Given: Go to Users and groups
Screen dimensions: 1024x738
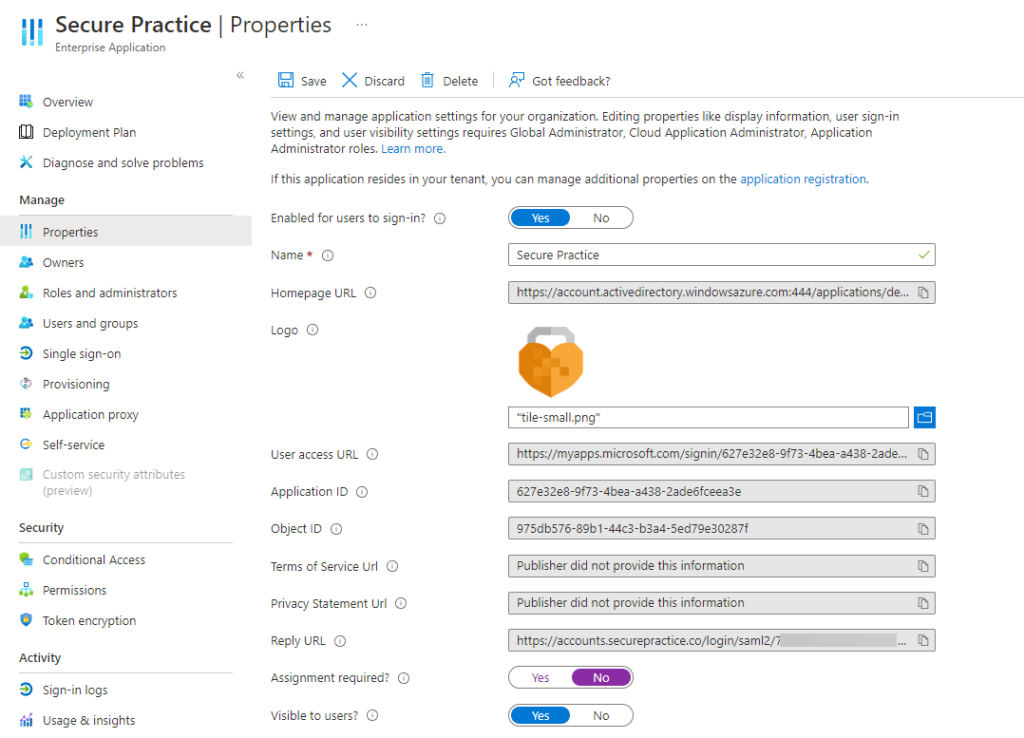Looking at the screenshot, I should [x=90, y=324].
